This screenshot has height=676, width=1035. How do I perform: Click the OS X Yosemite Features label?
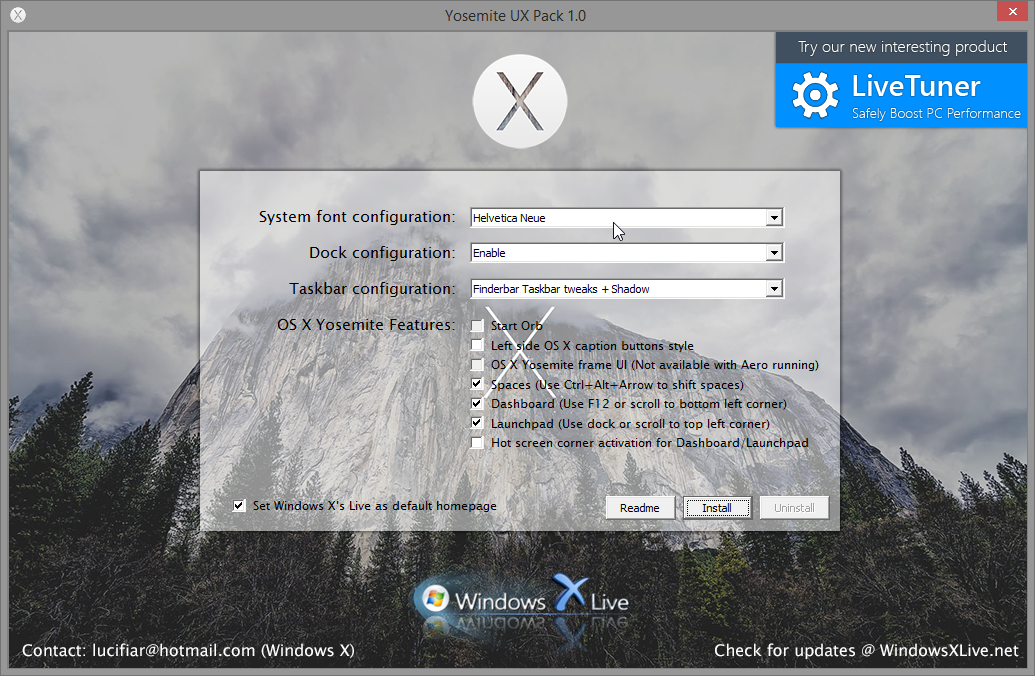point(366,324)
